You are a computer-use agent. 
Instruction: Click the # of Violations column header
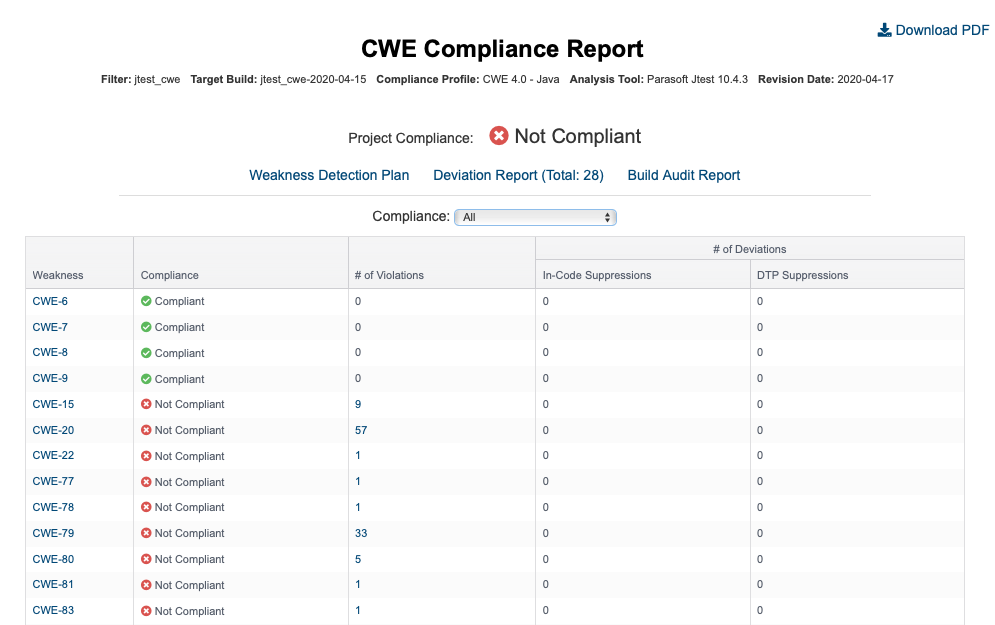tap(389, 275)
